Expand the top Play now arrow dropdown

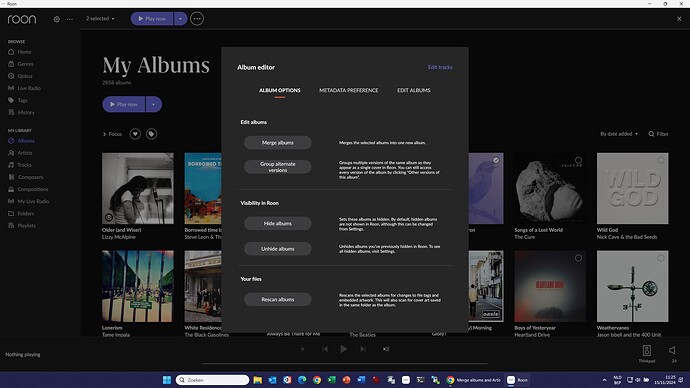180,19
